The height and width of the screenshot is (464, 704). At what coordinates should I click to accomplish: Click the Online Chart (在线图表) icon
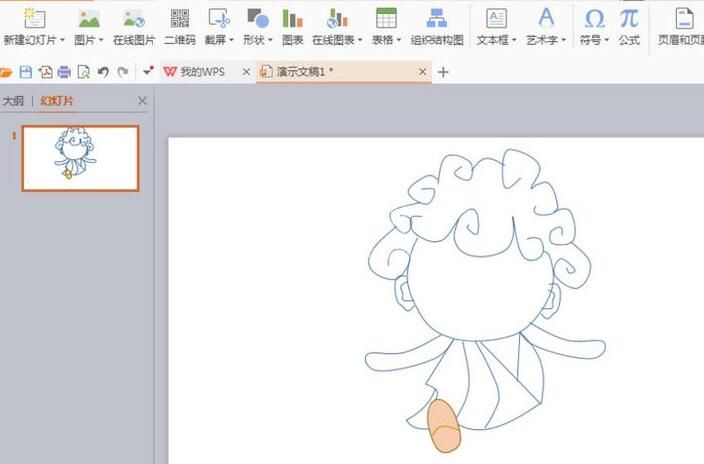tap(337, 18)
